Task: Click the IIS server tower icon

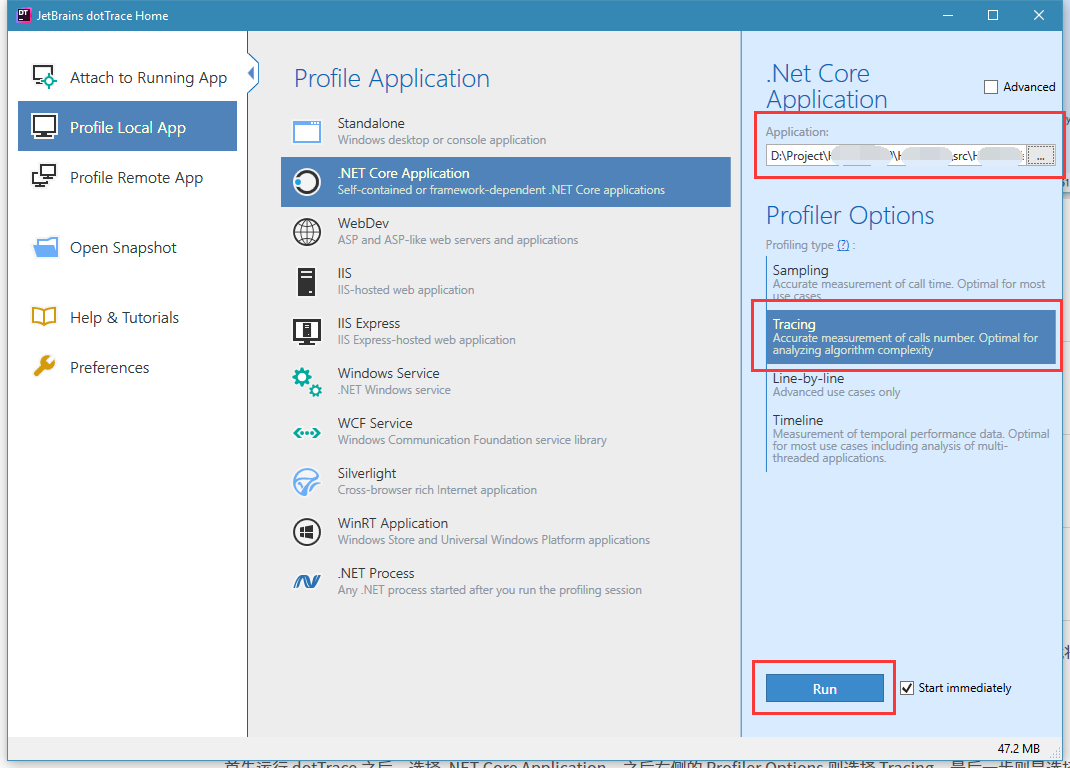Action: click(x=307, y=282)
